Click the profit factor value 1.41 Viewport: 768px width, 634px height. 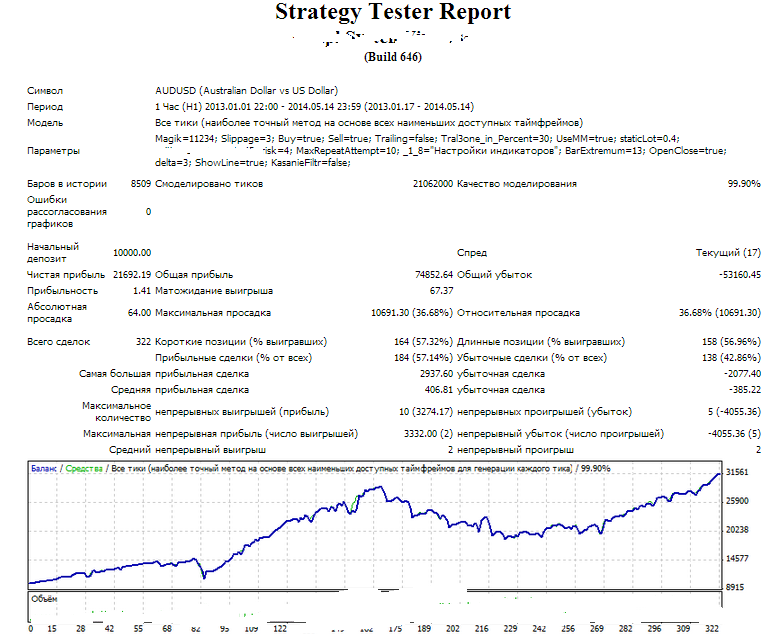142,291
